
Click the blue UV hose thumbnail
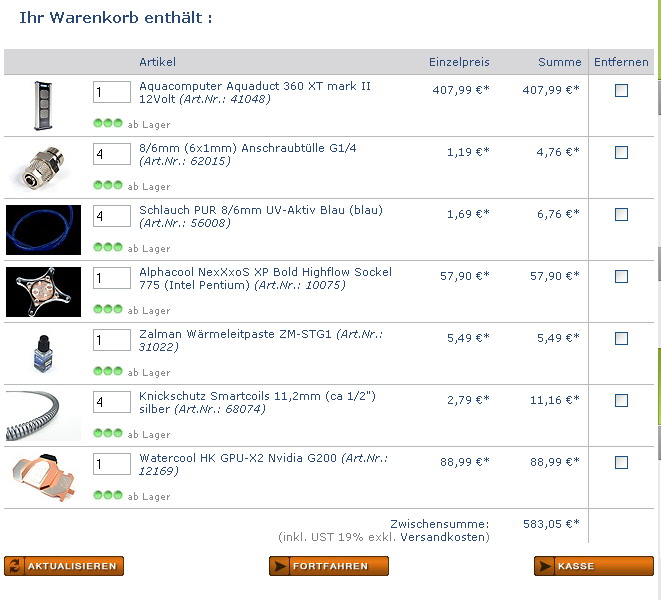tap(43, 230)
